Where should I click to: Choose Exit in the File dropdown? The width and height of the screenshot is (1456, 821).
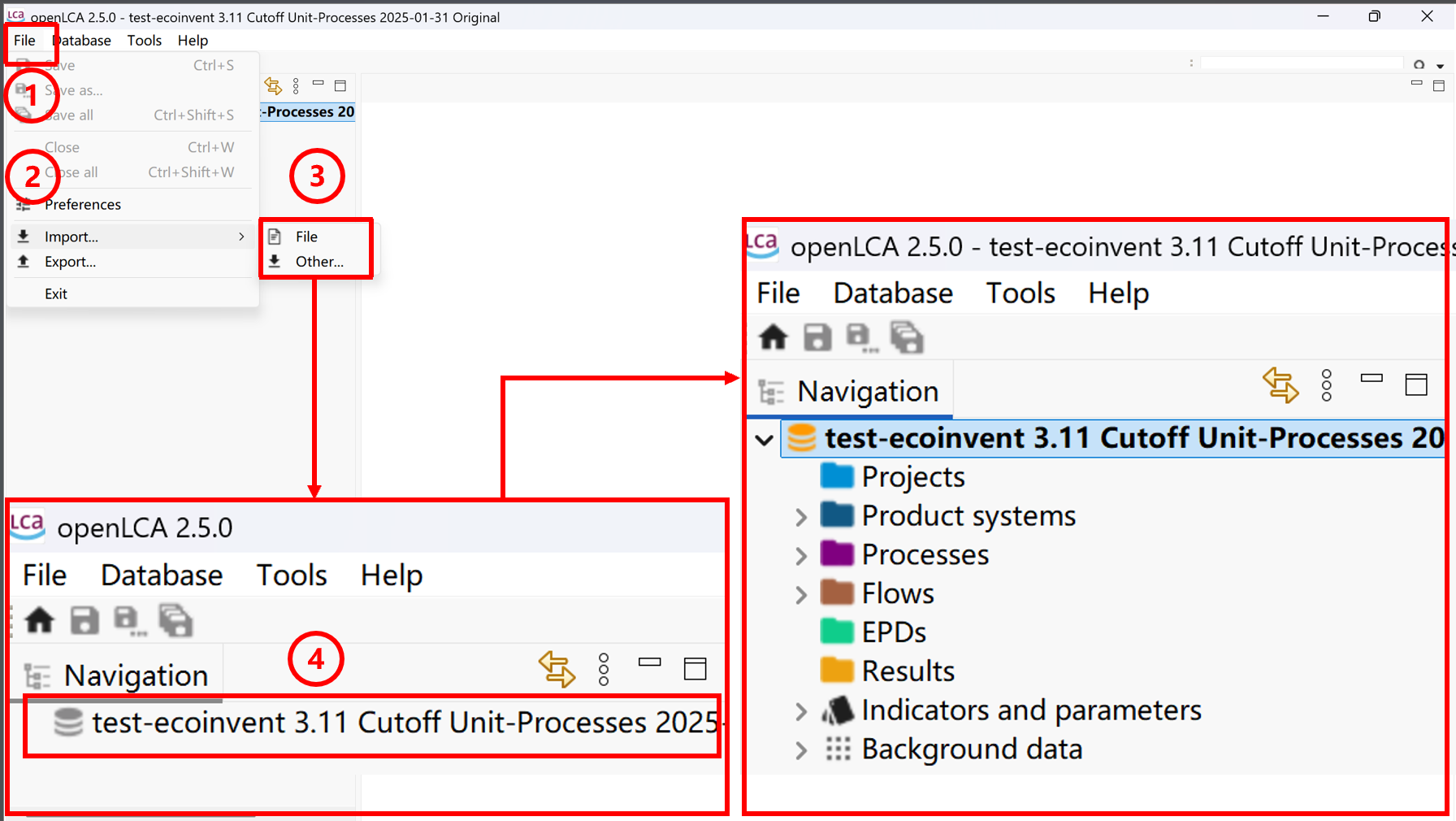56,293
